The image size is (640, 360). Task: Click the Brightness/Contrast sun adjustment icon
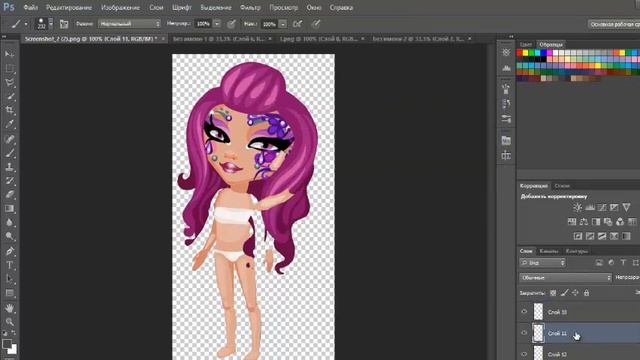[577, 207]
